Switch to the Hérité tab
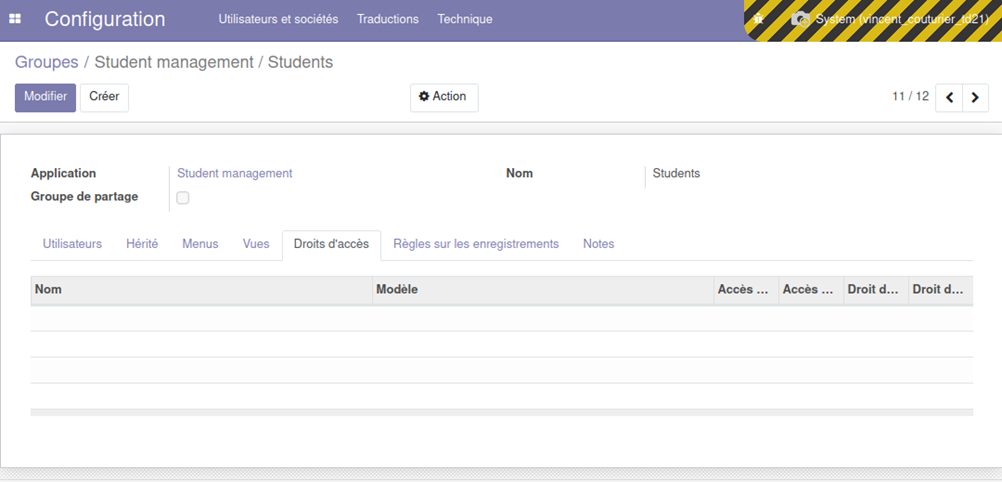The height and width of the screenshot is (482, 1002). (142, 244)
